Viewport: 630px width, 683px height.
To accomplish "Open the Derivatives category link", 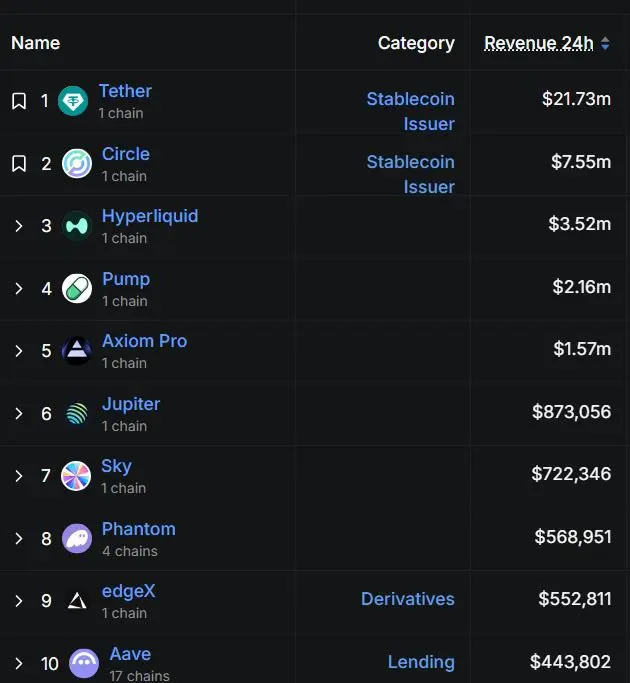I will pyautogui.click(x=408, y=599).
